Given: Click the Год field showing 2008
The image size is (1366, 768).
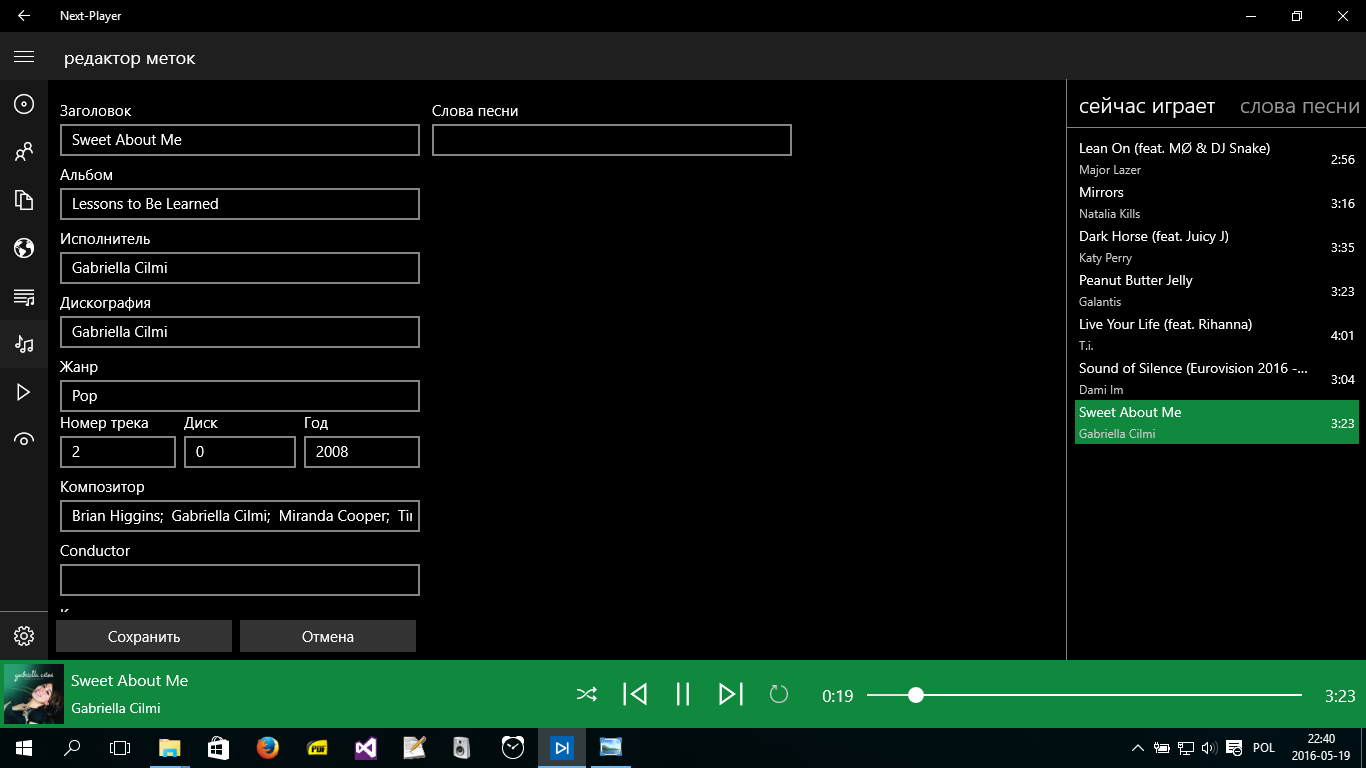Looking at the screenshot, I should (362, 452).
